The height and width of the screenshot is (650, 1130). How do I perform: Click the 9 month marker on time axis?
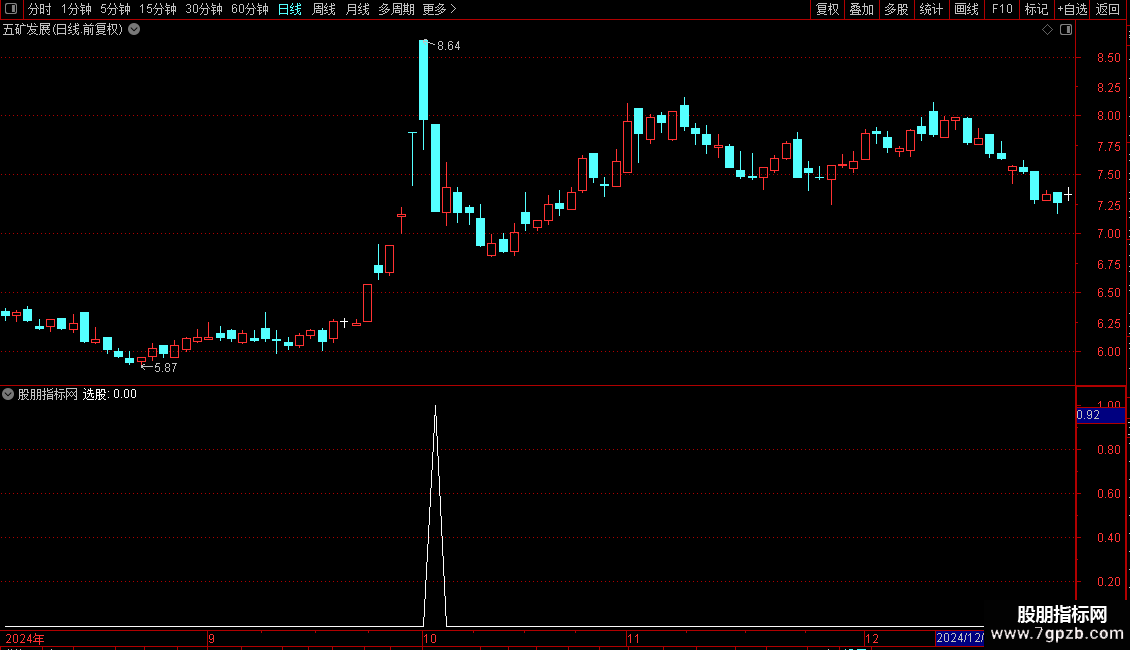[x=211, y=638]
